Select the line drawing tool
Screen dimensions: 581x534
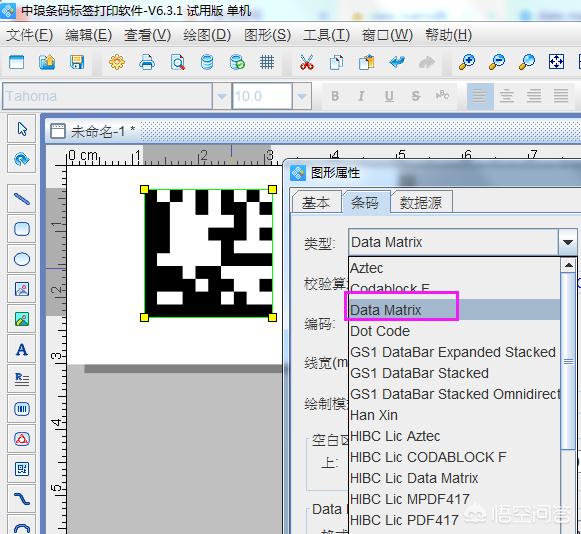click(22, 199)
